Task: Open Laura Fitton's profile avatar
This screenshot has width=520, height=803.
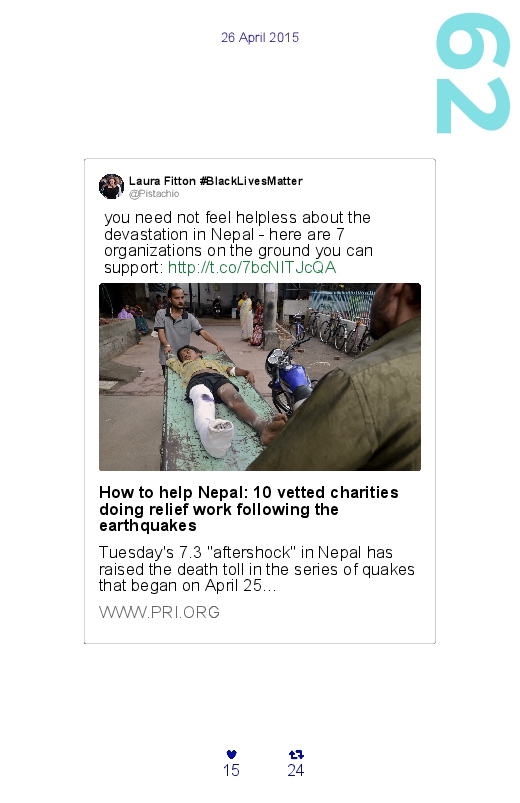Action: tap(111, 186)
